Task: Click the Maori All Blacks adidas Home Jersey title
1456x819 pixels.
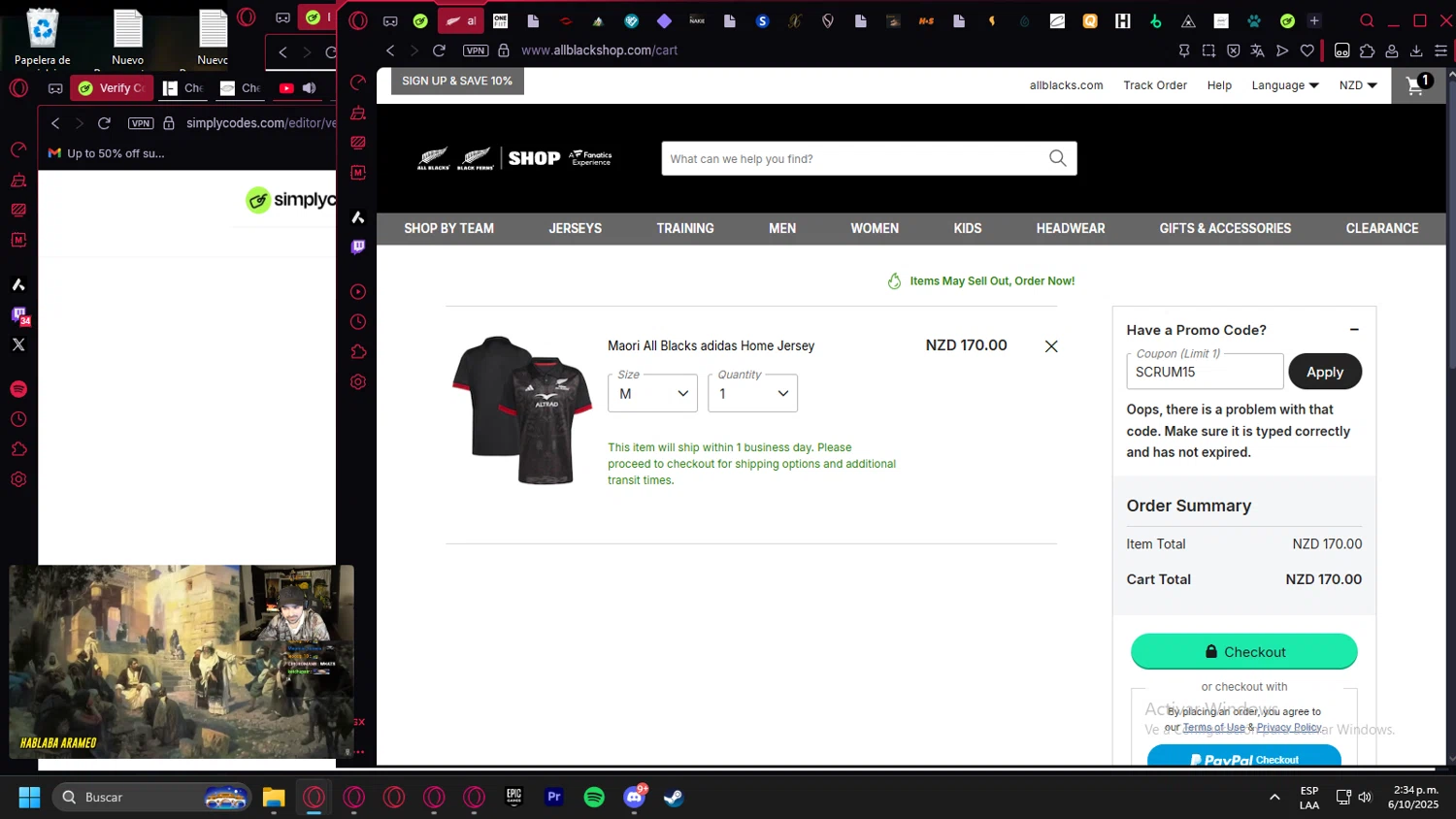Action: coord(711,345)
